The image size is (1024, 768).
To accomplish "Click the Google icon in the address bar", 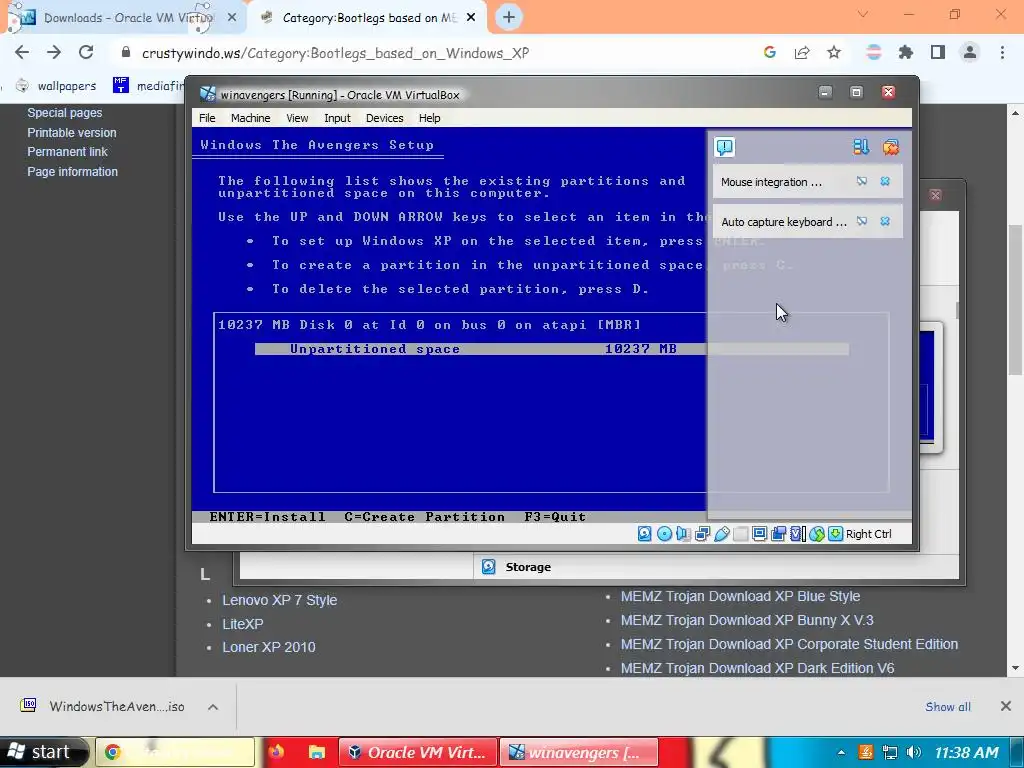I will pyautogui.click(x=770, y=52).
